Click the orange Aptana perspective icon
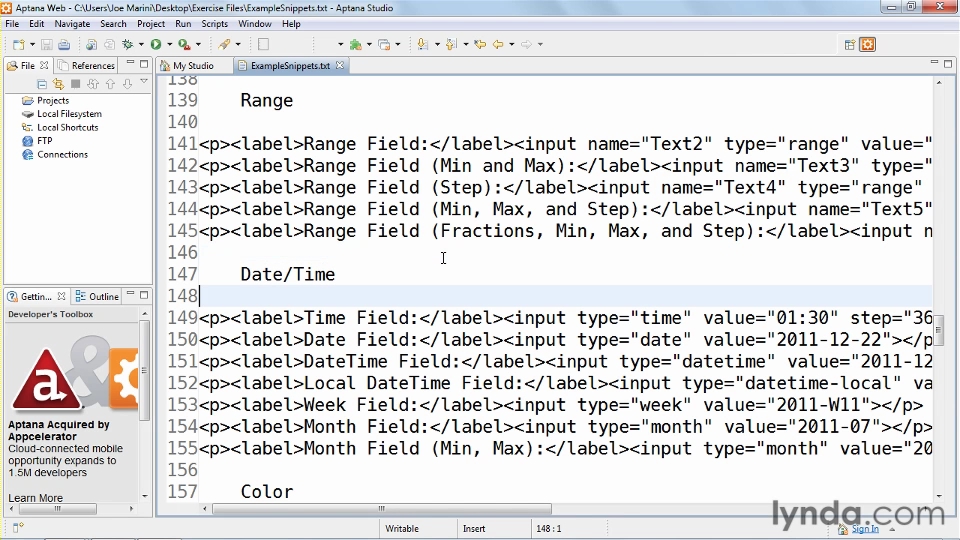Screen dimensions: 960x540 868,44
